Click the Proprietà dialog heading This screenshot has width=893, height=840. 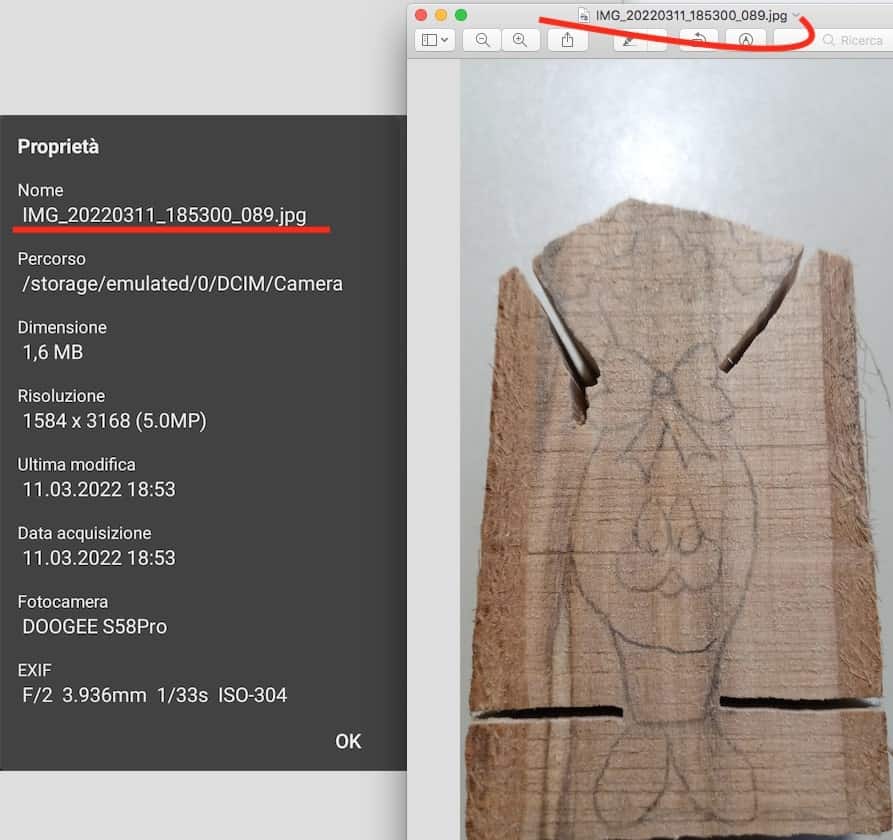58,146
